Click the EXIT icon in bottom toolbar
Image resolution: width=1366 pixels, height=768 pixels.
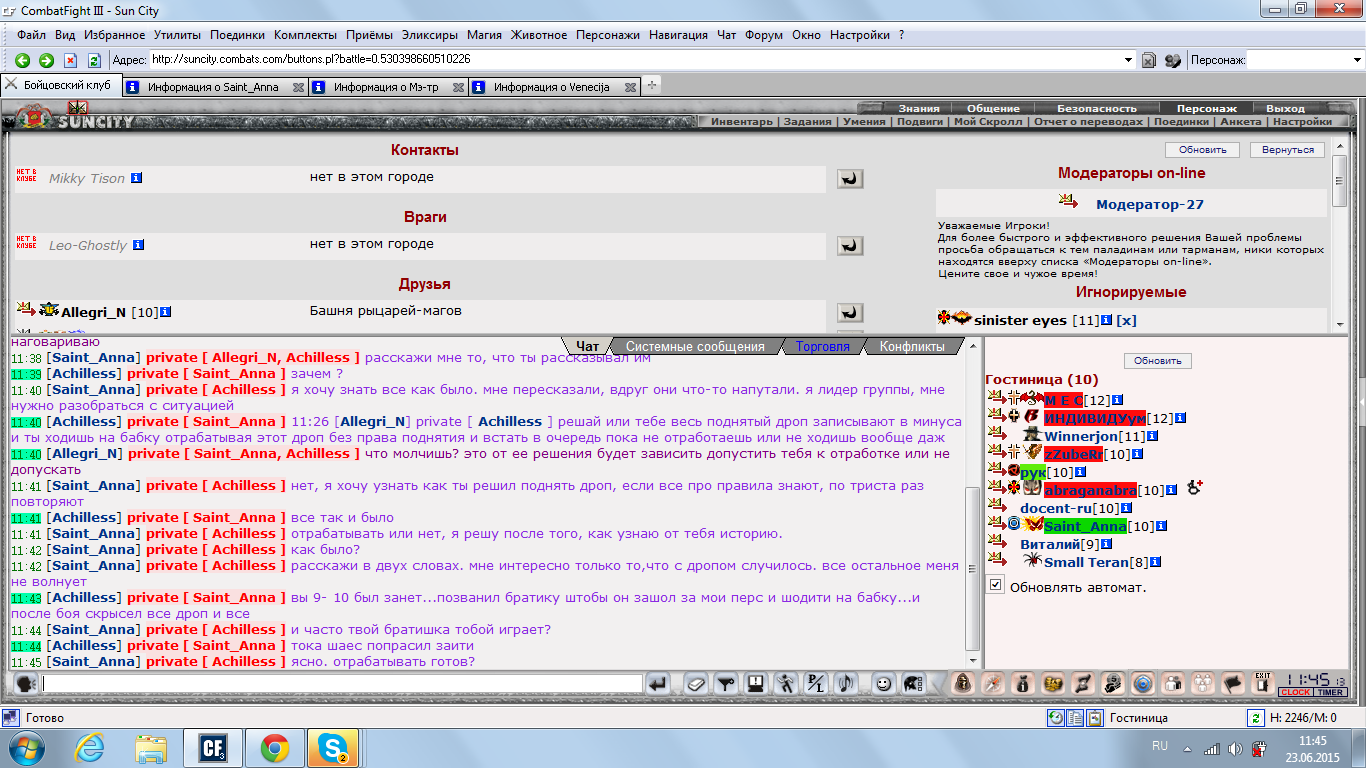click(x=1263, y=683)
